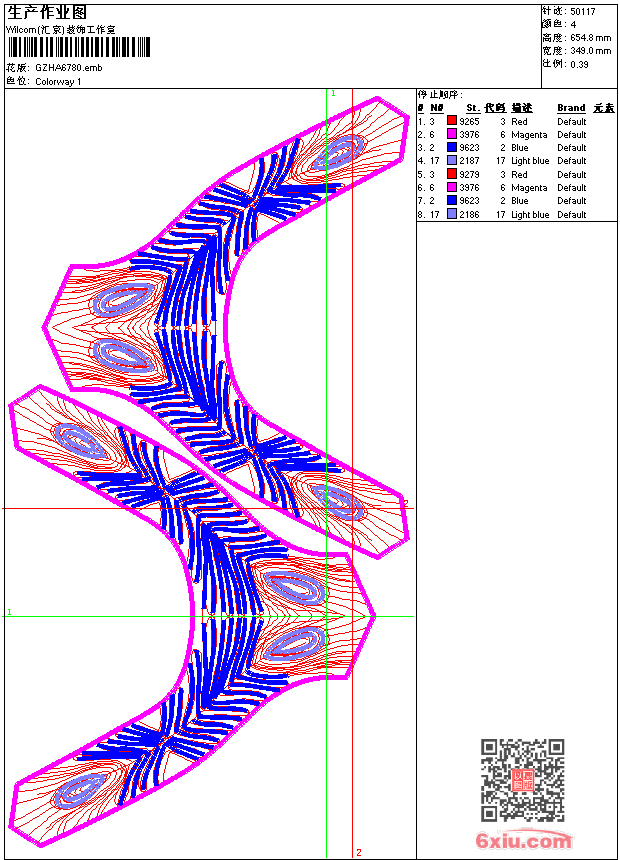Click the St. column header
The height and width of the screenshot is (860, 620).
472,108
